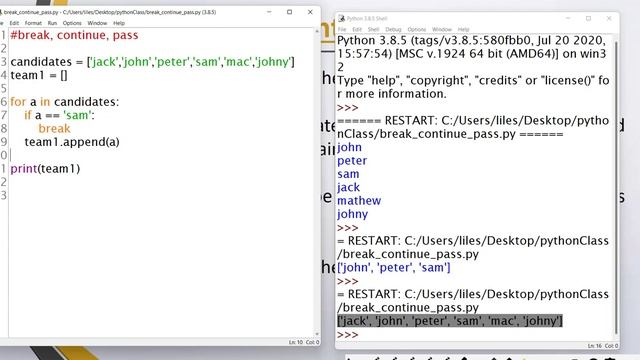640x360 pixels.
Task: Click the 'print(team1)' line
Action: tap(45, 169)
